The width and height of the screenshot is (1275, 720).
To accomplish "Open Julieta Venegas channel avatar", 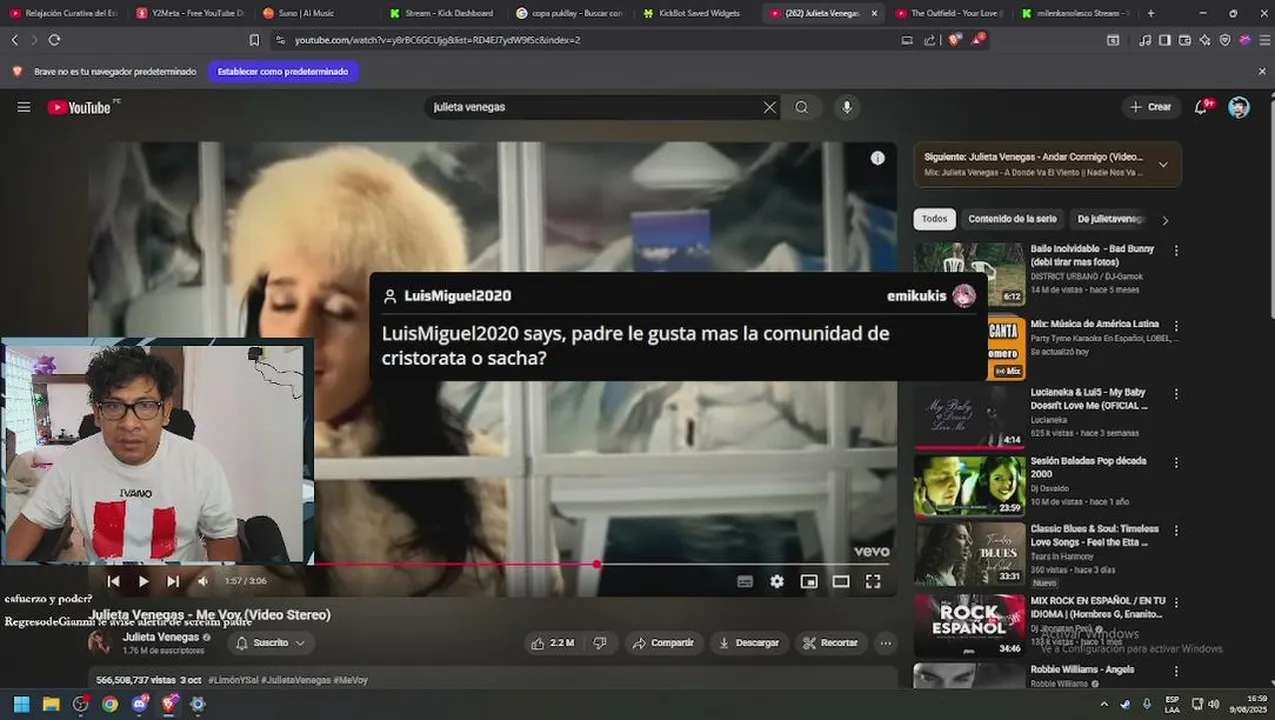I will (100, 643).
